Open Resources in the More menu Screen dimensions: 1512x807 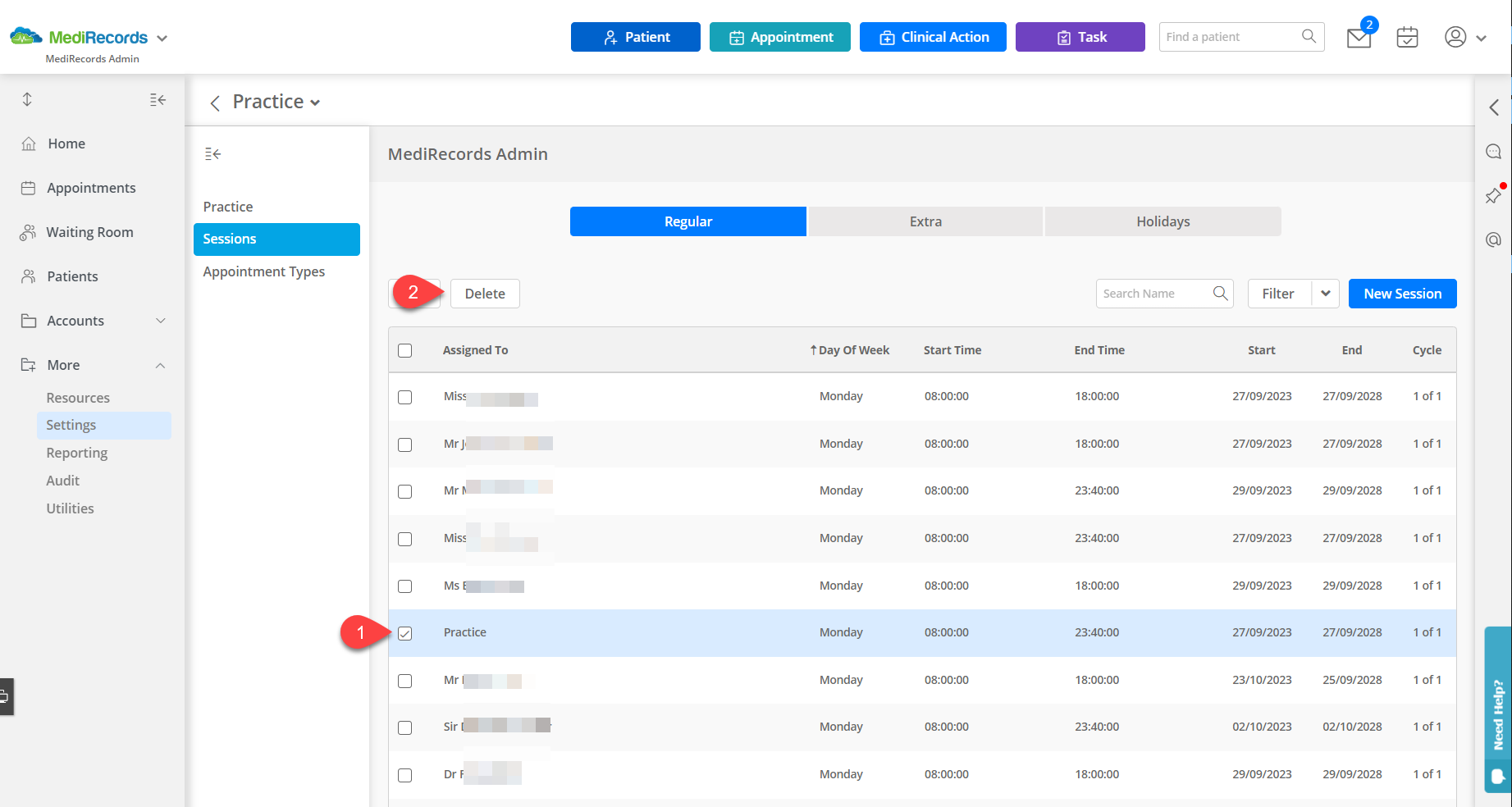pyautogui.click(x=78, y=398)
